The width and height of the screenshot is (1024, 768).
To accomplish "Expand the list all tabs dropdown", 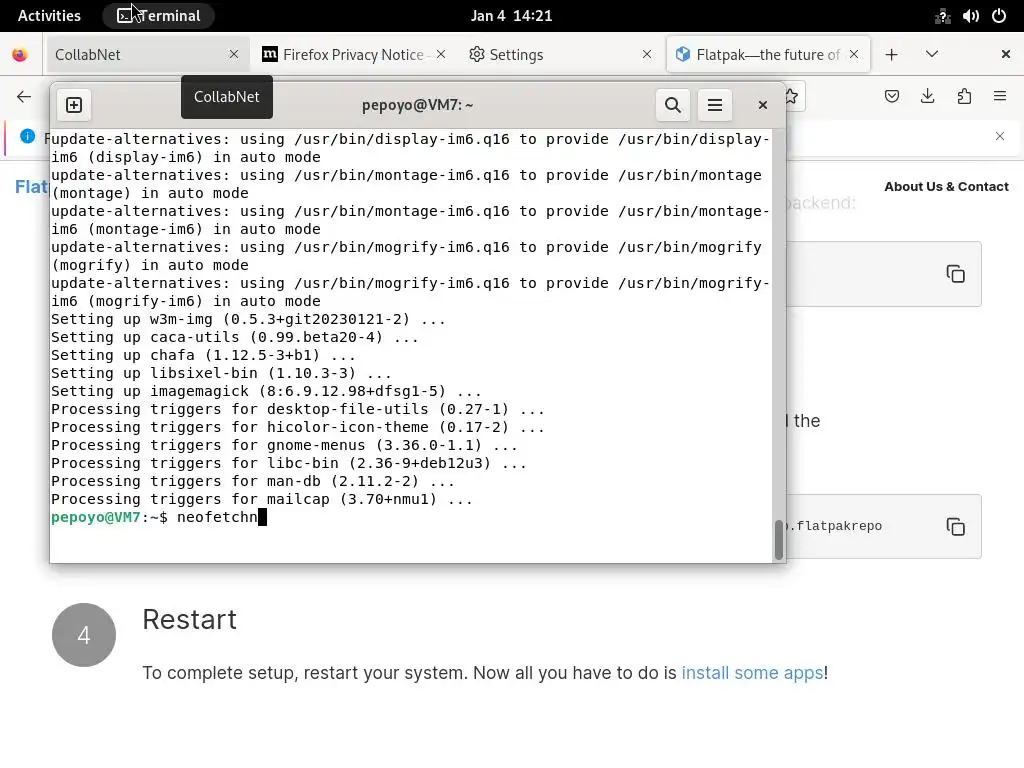I will tap(932, 54).
